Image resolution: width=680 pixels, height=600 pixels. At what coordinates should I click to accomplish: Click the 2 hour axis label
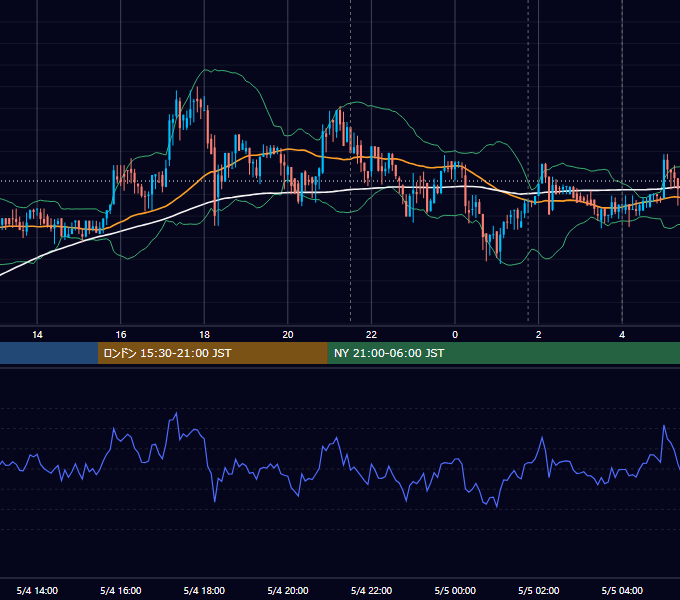[539, 335]
